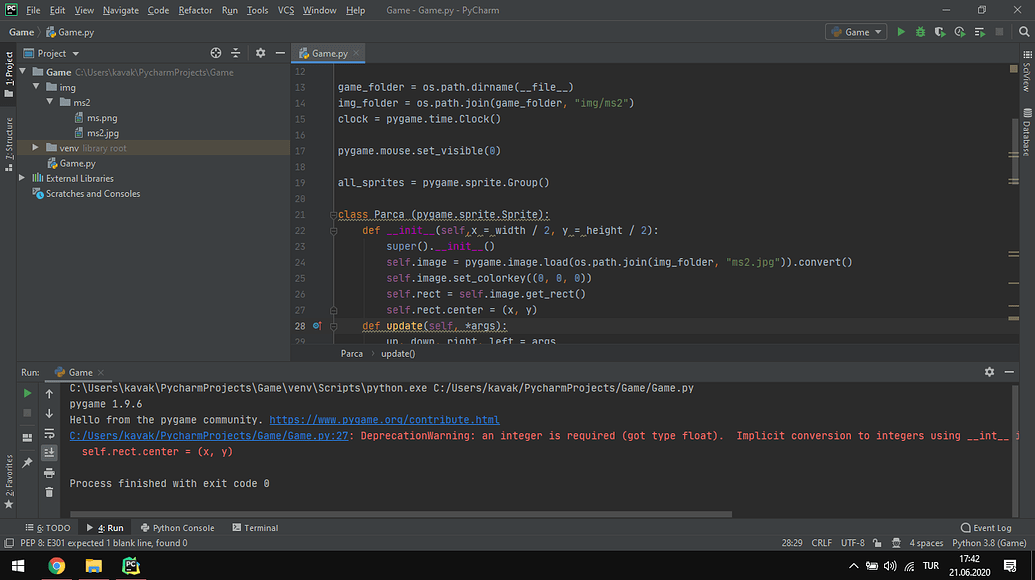Toggle soft-wrap in the Run console
The image size is (1035, 580).
point(50,434)
